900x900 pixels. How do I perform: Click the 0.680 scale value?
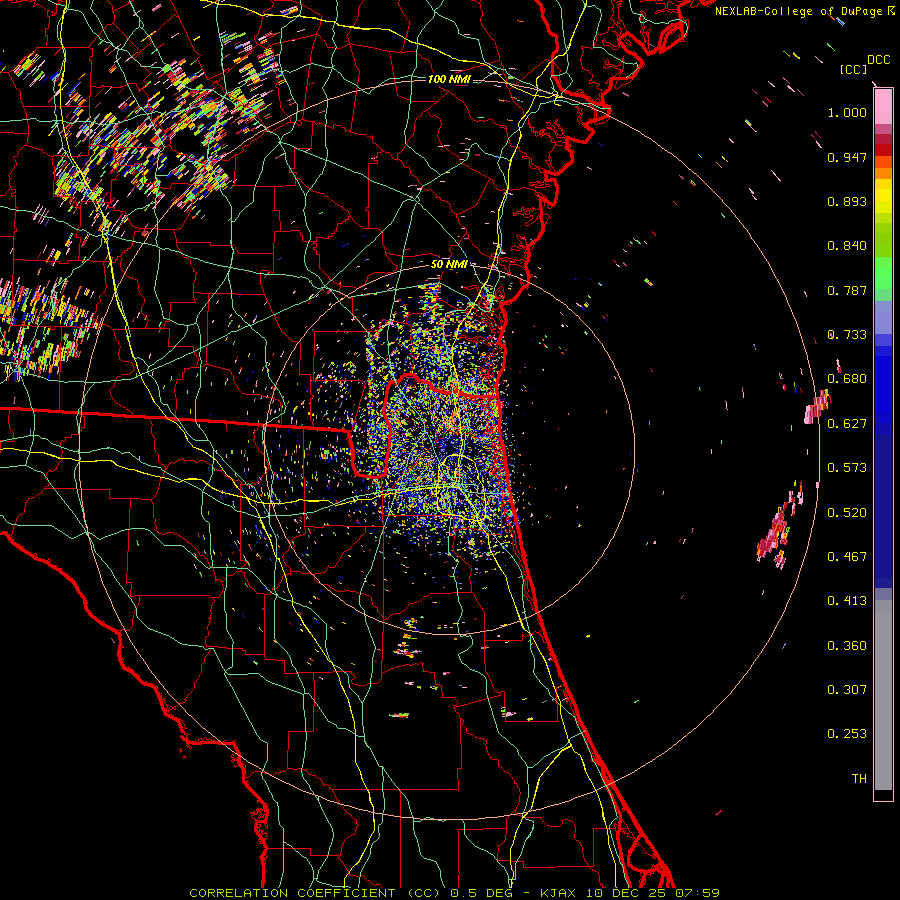[x=847, y=379]
